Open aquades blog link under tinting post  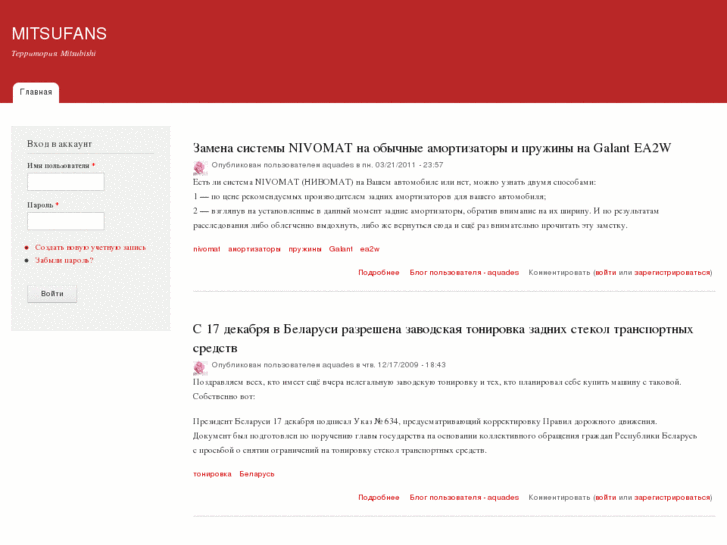click(464, 497)
